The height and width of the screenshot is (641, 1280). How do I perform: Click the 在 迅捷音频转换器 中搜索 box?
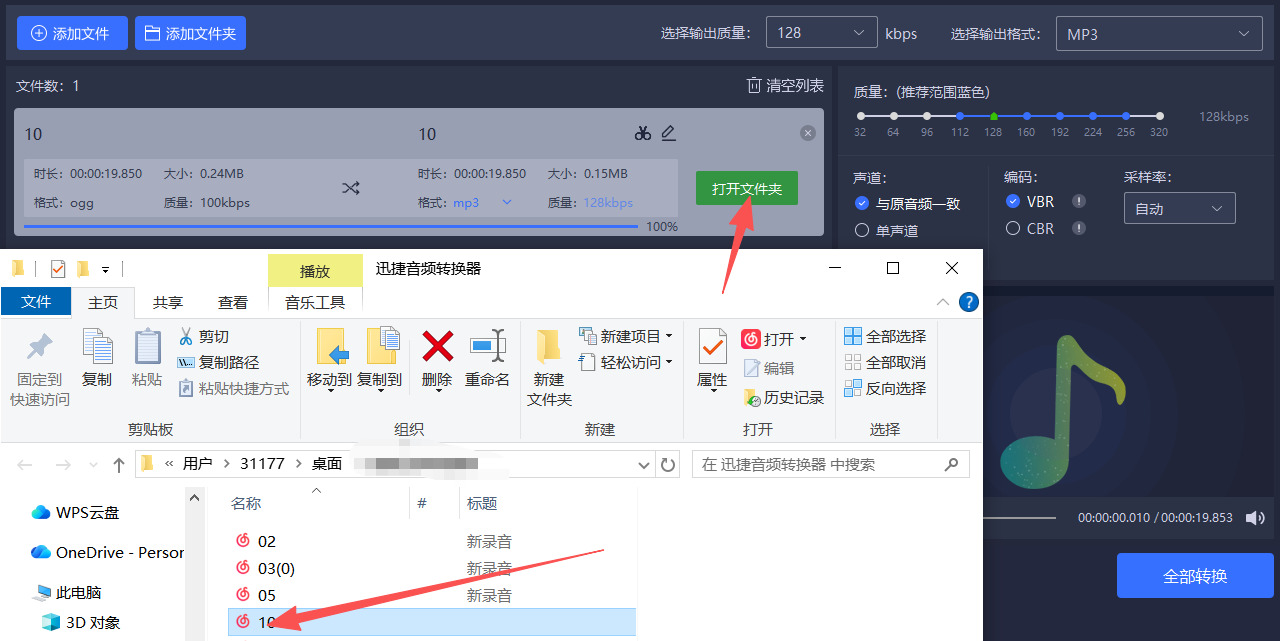pos(831,464)
